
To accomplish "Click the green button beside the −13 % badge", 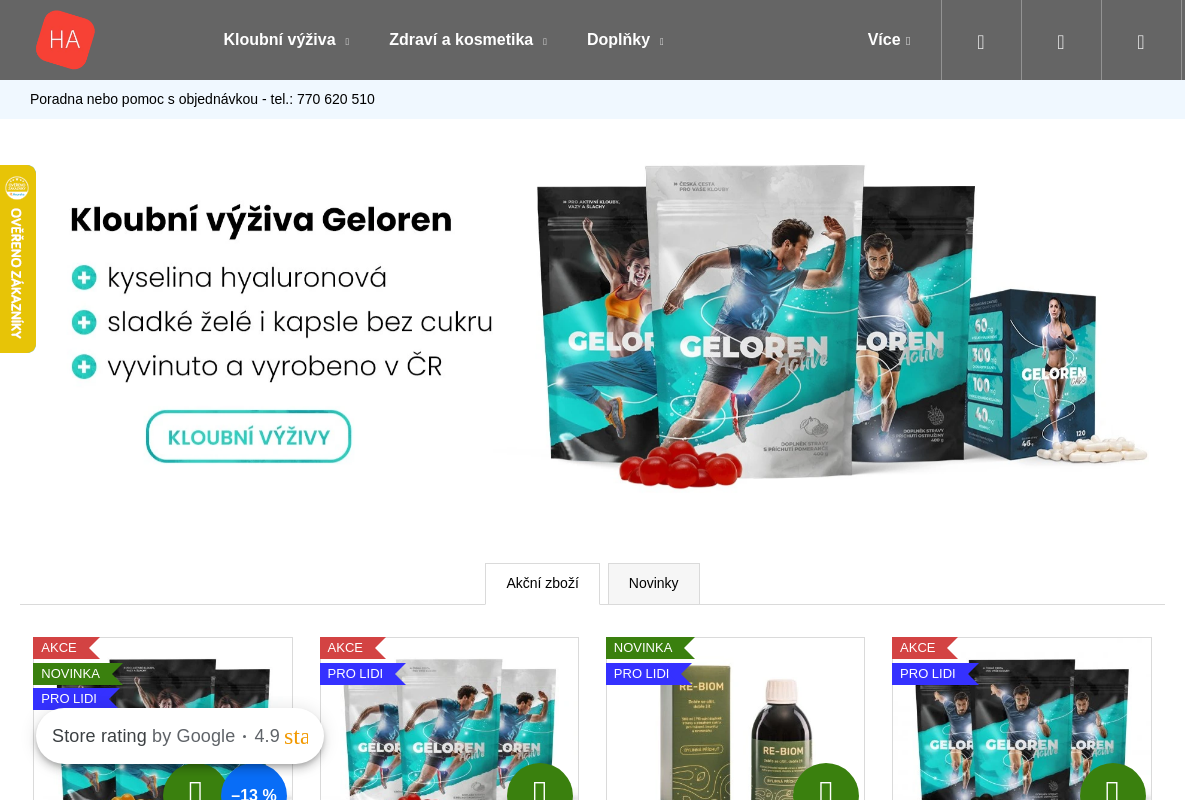I will tap(196, 785).
